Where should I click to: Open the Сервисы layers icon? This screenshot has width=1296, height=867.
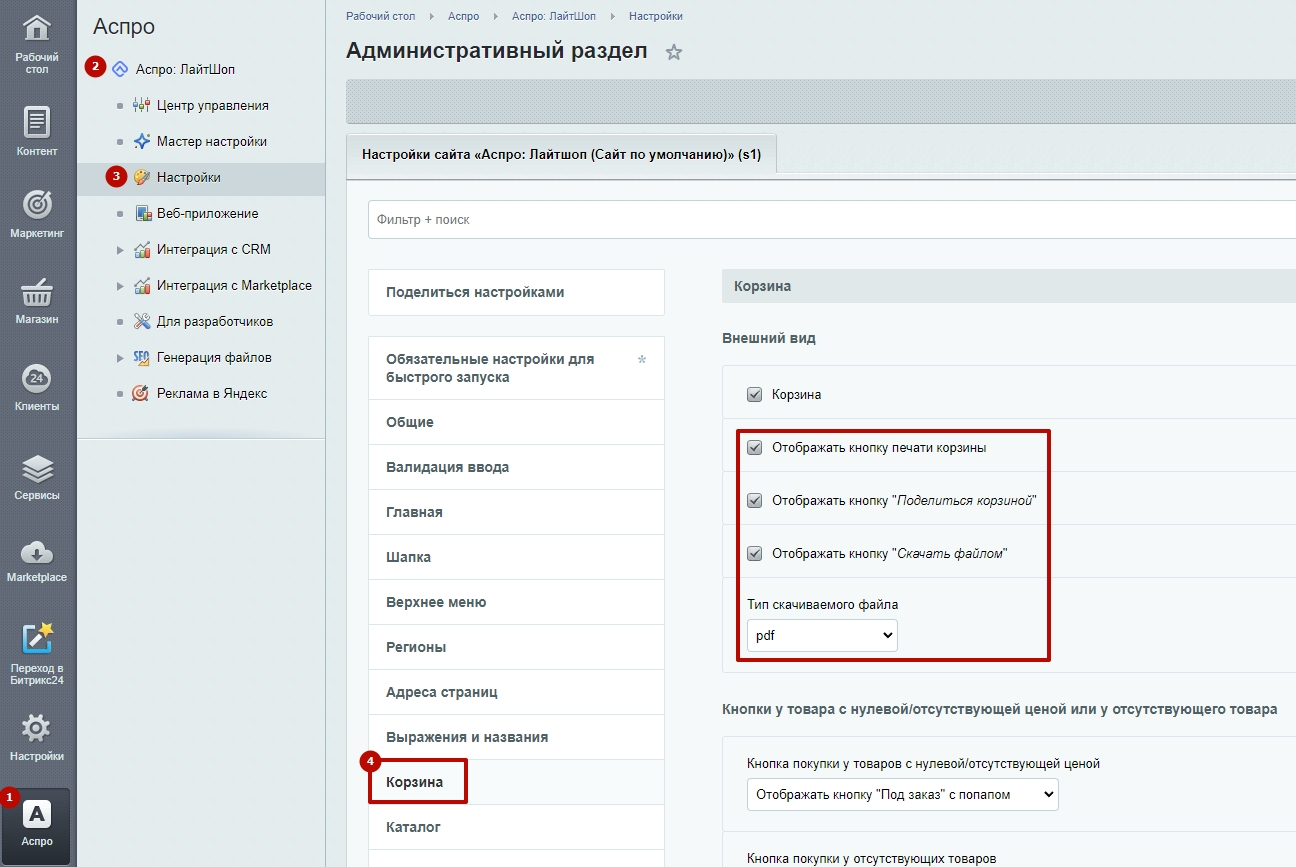click(x=37, y=467)
